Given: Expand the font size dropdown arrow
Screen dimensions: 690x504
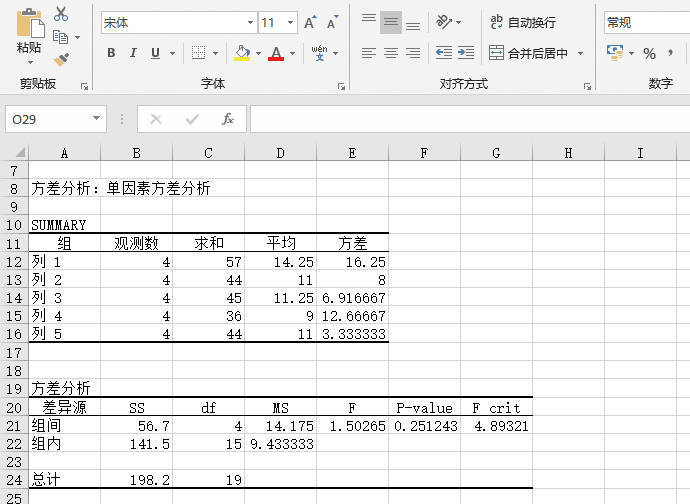Looking at the screenshot, I should click(290, 22).
